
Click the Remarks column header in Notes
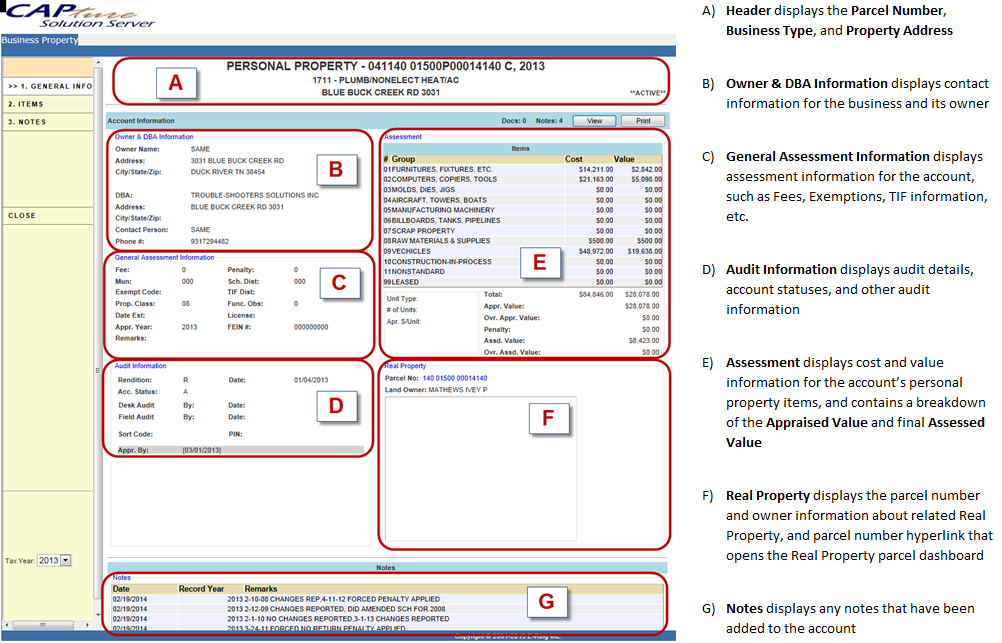pyautogui.click(x=261, y=589)
